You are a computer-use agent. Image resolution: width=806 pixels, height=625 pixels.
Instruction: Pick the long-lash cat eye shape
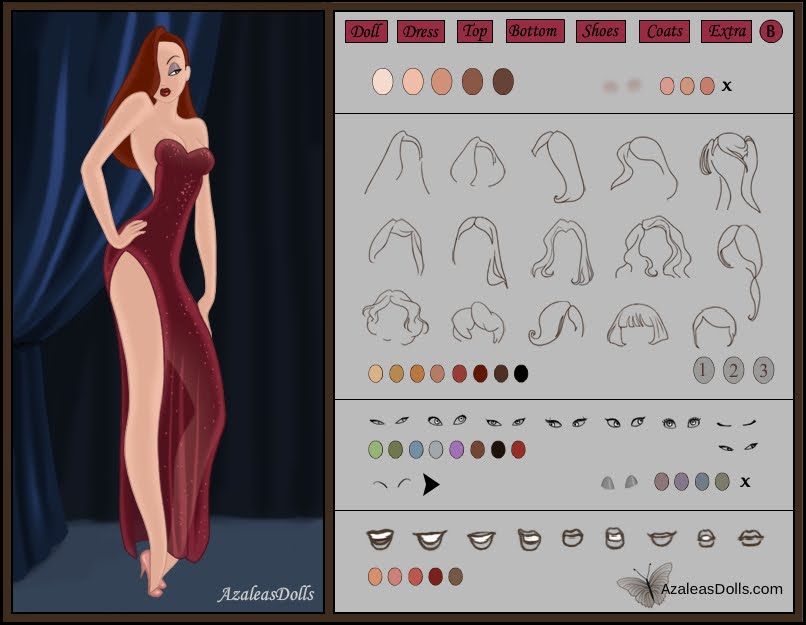coord(566,422)
